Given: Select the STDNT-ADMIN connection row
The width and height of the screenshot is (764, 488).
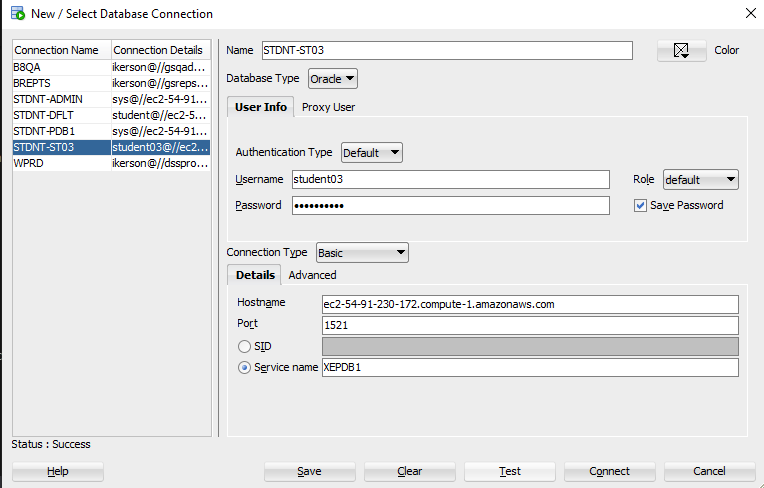Looking at the screenshot, I should point(112,99).
